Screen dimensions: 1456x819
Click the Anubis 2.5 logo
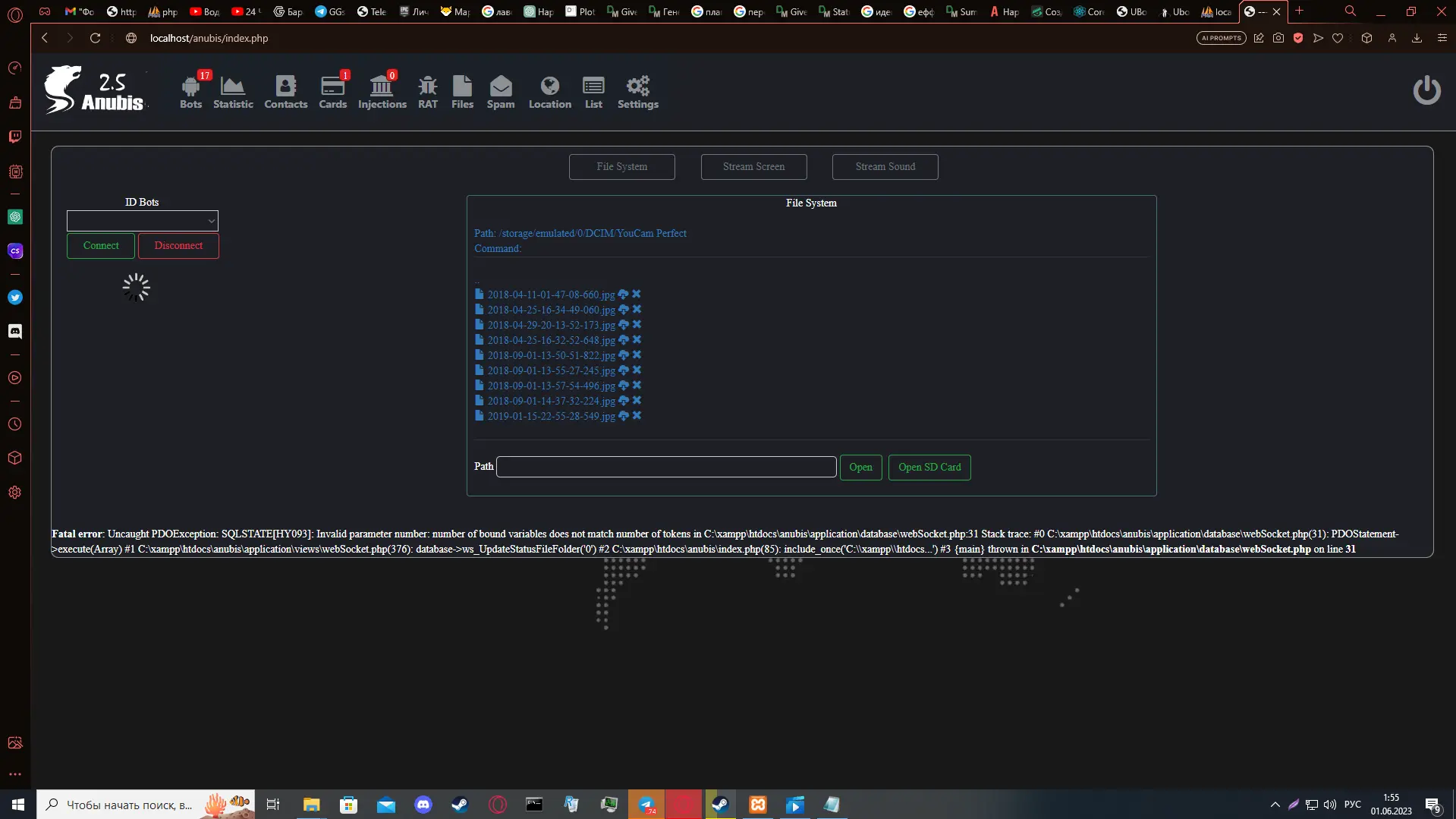coord(94,90)
